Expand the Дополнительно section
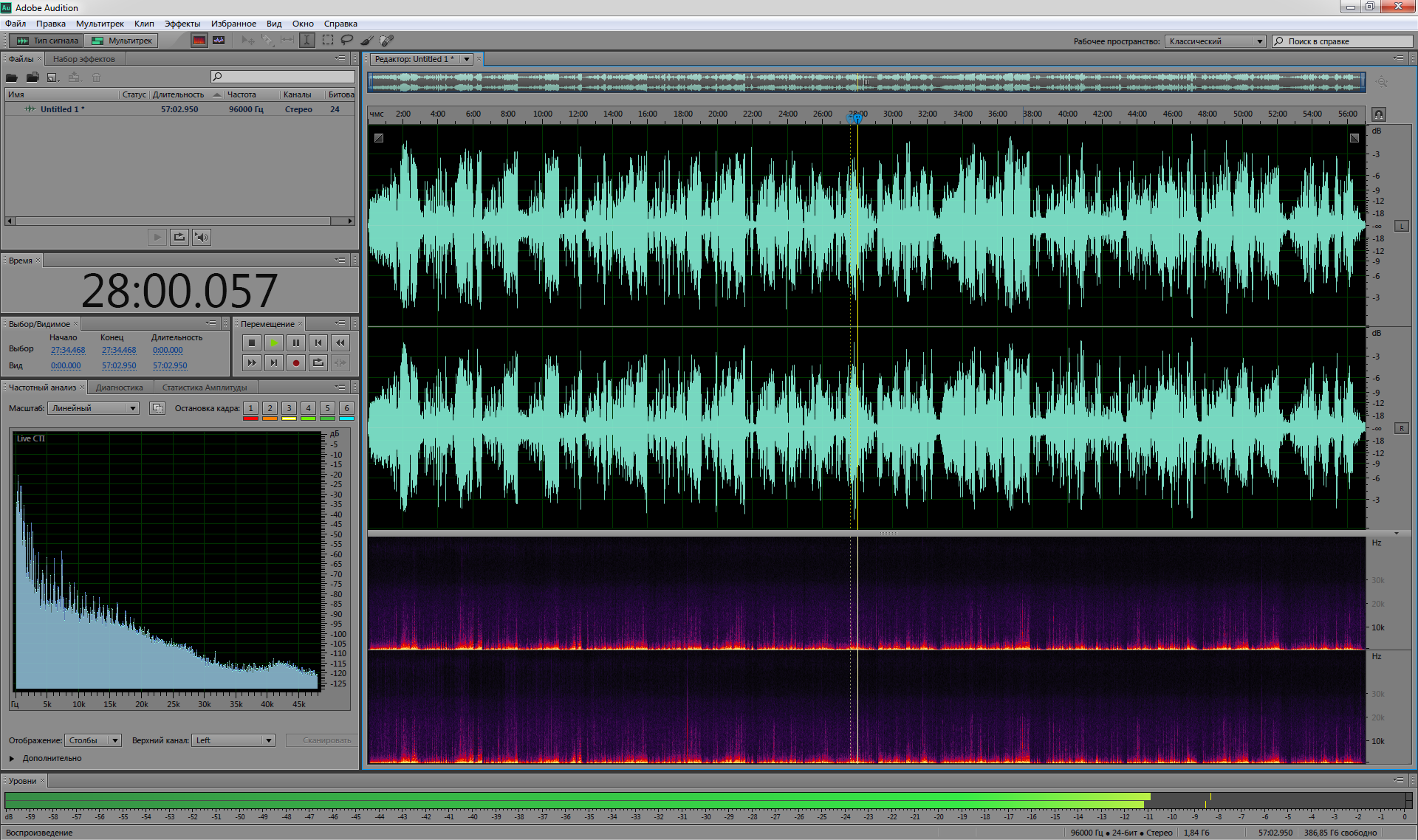Viewport: 1418px width, 840px height. (x=12, y=758)
